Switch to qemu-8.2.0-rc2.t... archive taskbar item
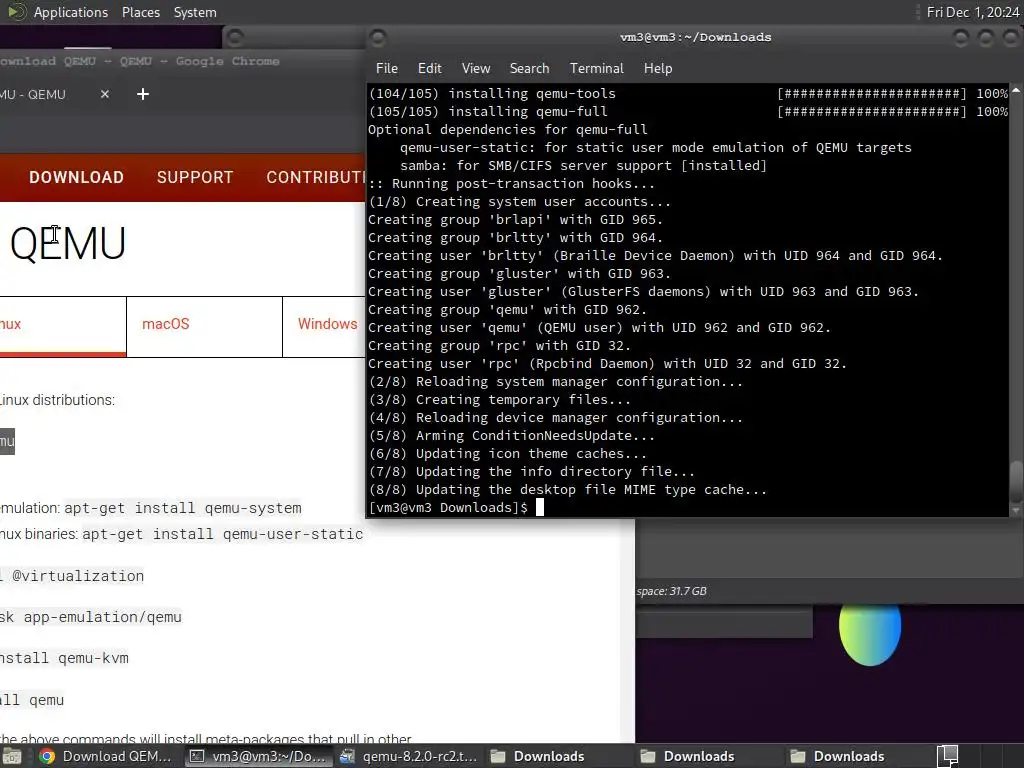The image size is (1024, 768). pos(408,756)
